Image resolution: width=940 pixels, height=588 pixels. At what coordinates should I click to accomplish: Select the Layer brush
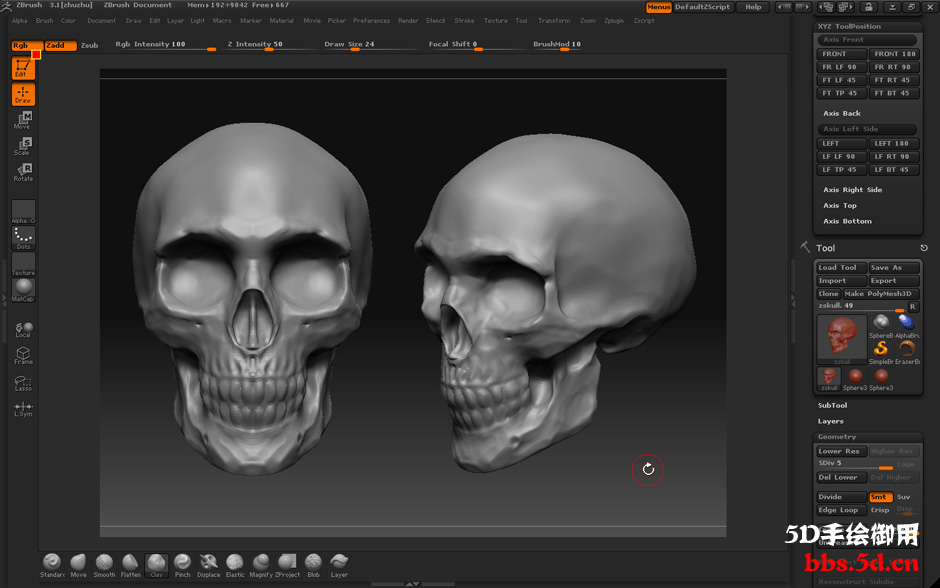coord(339,565)
